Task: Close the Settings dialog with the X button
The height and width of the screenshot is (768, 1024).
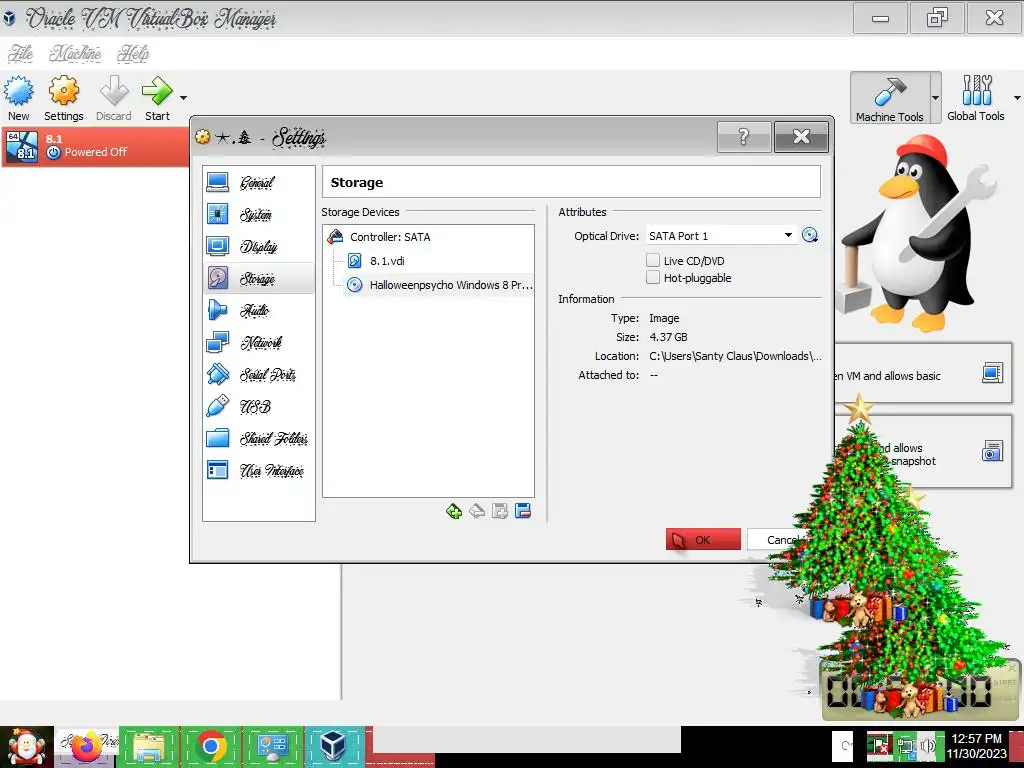Action: click(x=801, y=136)
